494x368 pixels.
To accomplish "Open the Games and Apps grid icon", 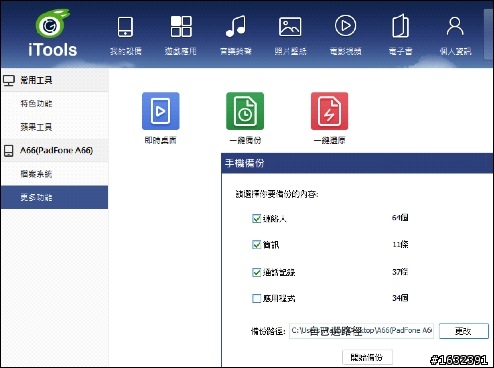I will (181, 26).
